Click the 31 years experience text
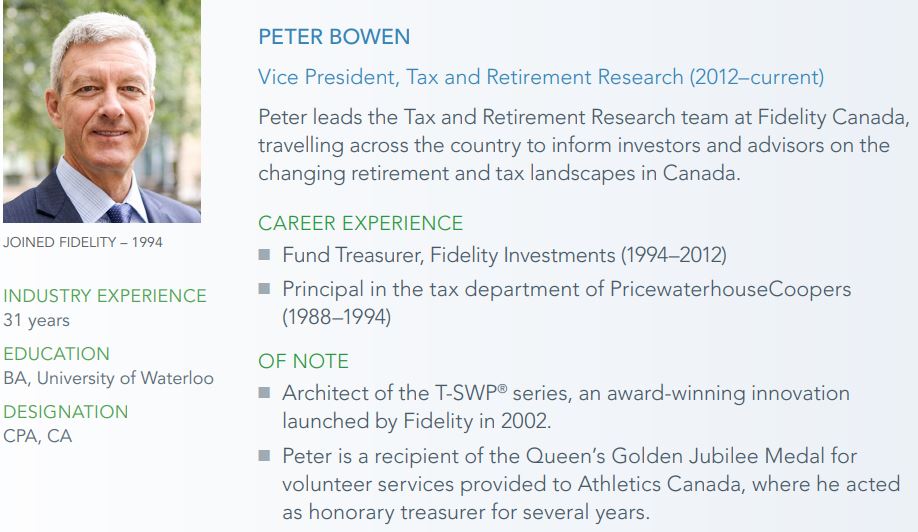Image resolution: width=918 pixels, height=532 pixels. (36, 321)
